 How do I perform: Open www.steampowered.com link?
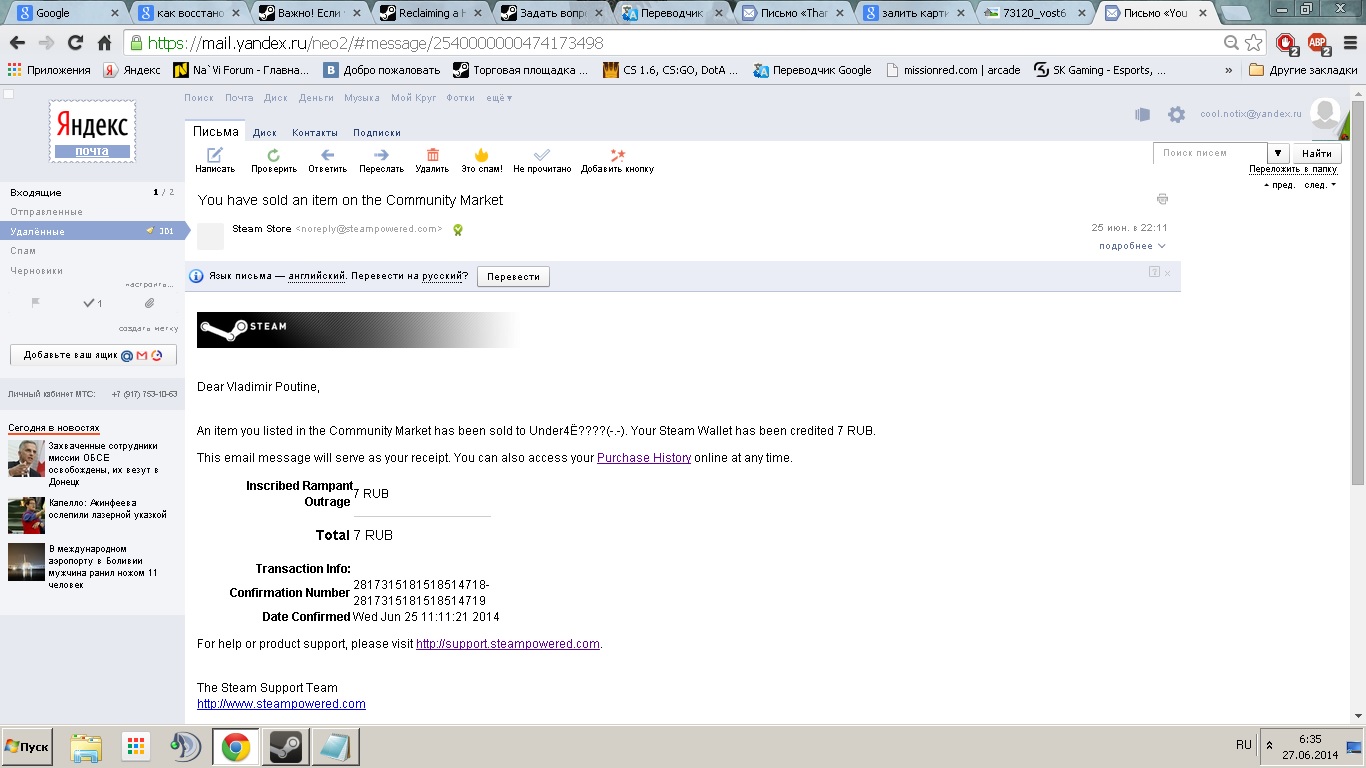[x=281, y=704]
